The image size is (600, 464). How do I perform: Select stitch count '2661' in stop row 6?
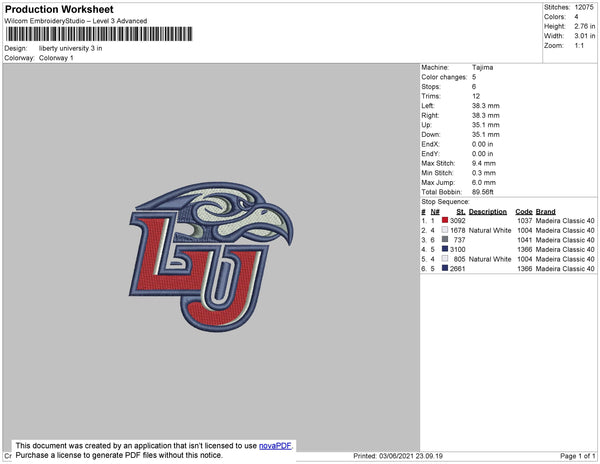(x=457, y=269)
